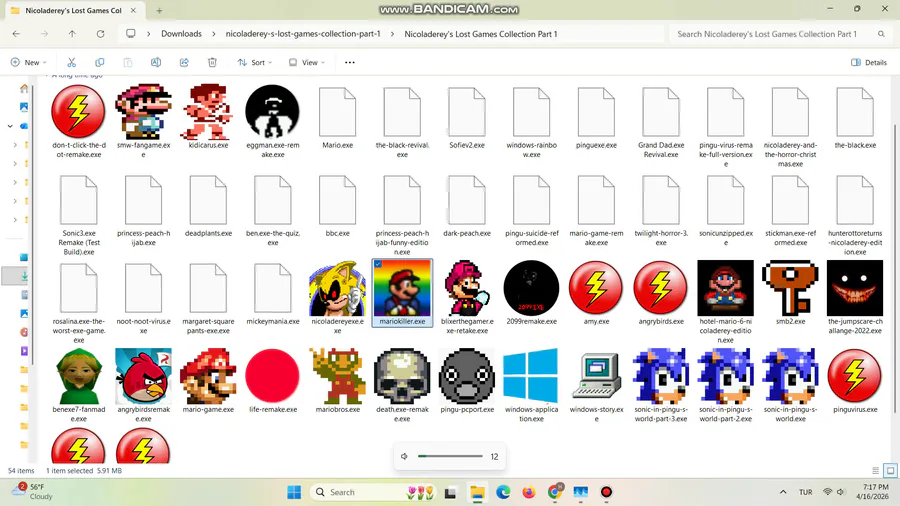Switch to large icons view in status bar
Viewport: 900px width, 506px height.
[x=890, y=470]
